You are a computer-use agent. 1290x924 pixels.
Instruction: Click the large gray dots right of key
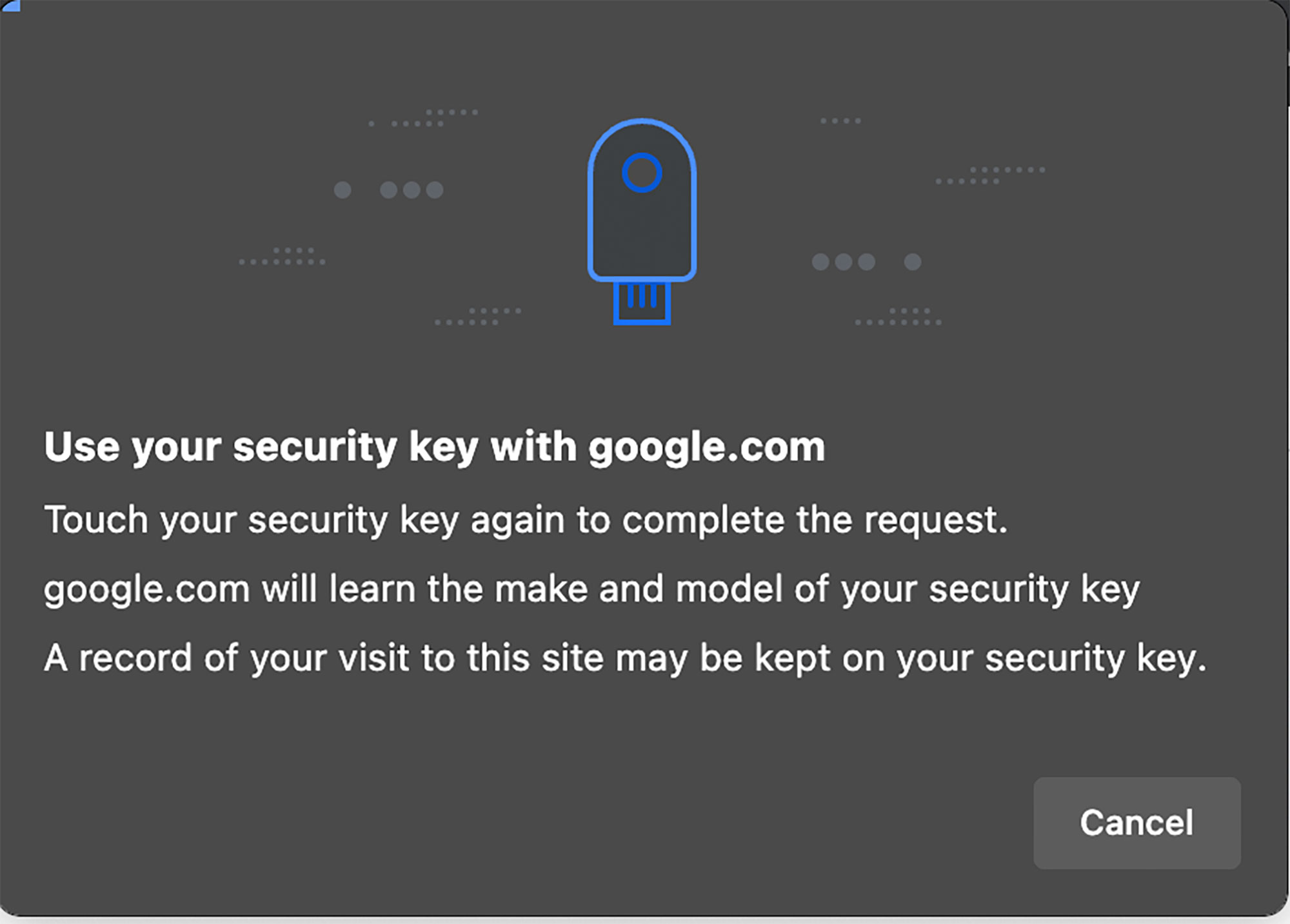844,262
